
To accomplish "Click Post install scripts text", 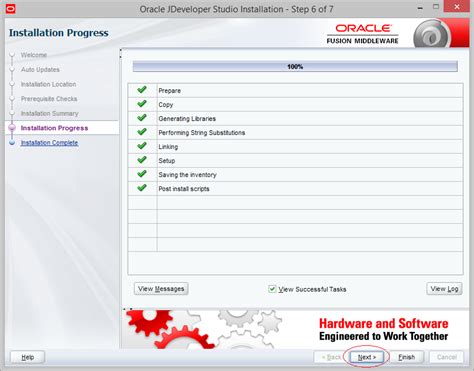I will pyautogui.click(x=184, y=189).
